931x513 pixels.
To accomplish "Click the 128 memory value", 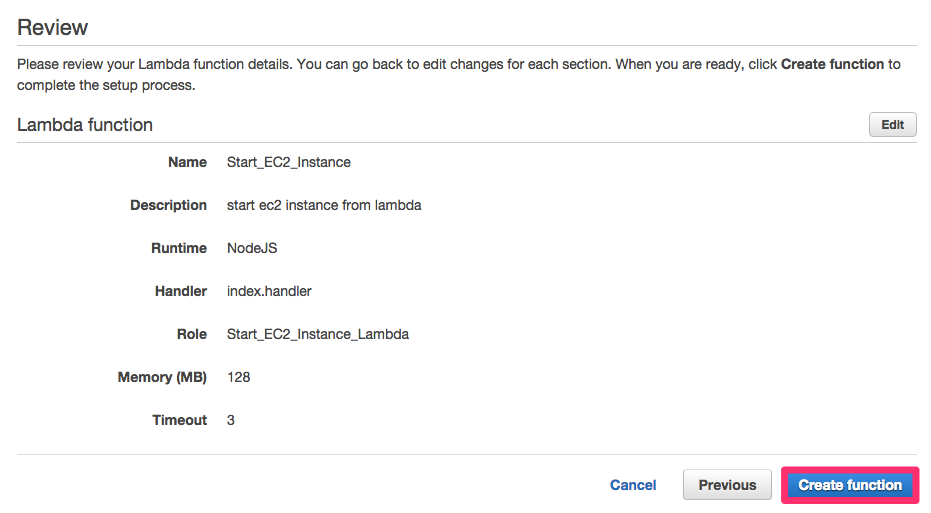I will tap(238, 377).
